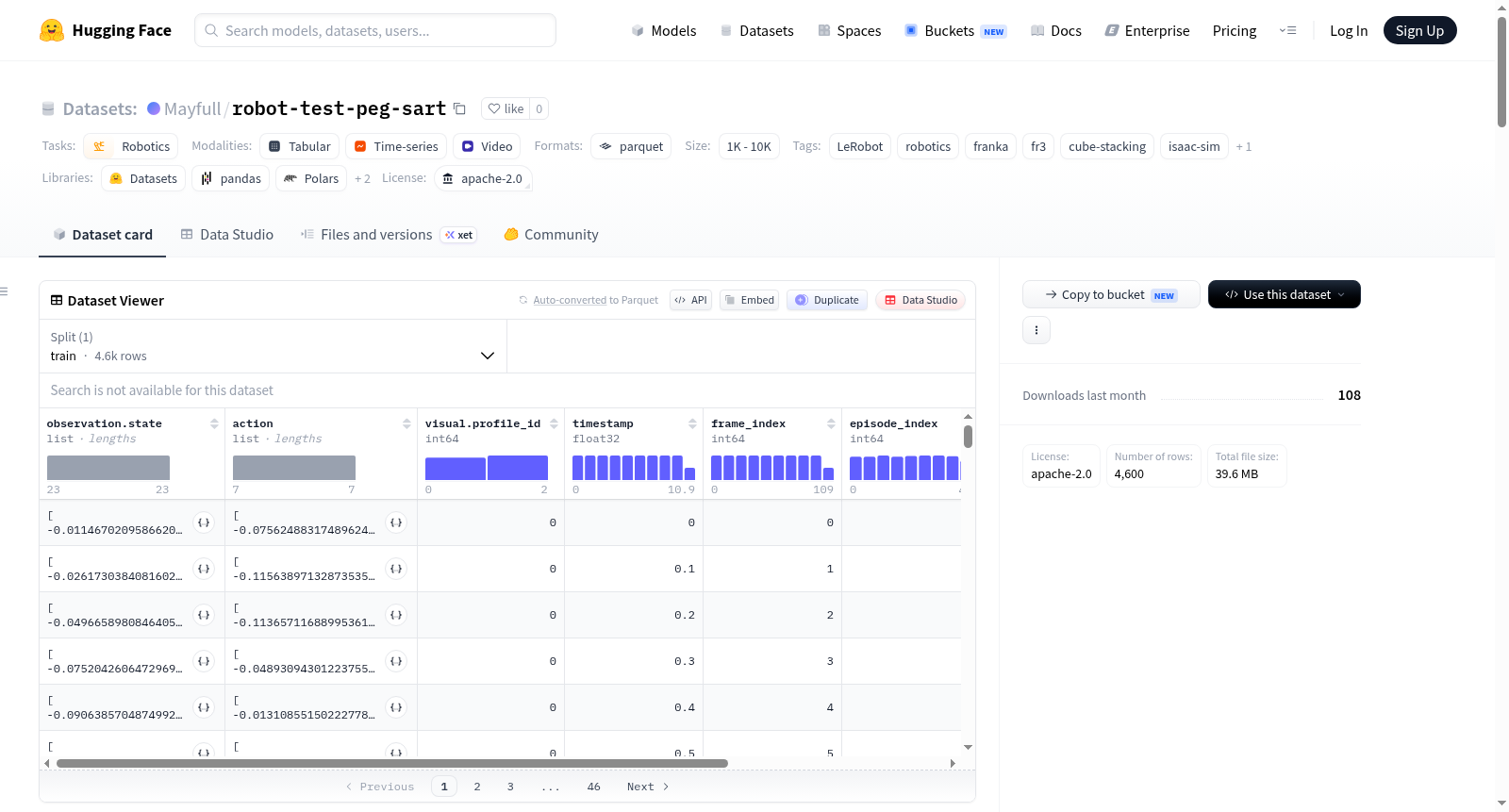Expand the Use this dataset dropdown
This screenshot has height=812, width=1509.
pos(1285,294)
